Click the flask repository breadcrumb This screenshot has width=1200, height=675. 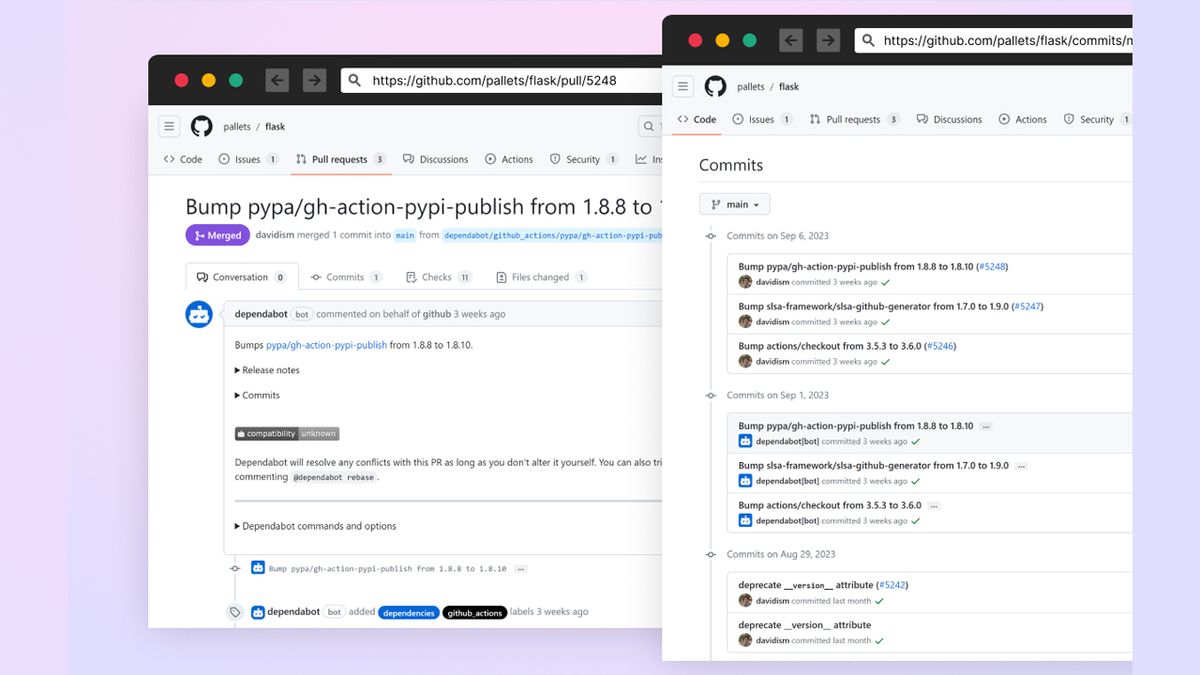tap(788, 86)
